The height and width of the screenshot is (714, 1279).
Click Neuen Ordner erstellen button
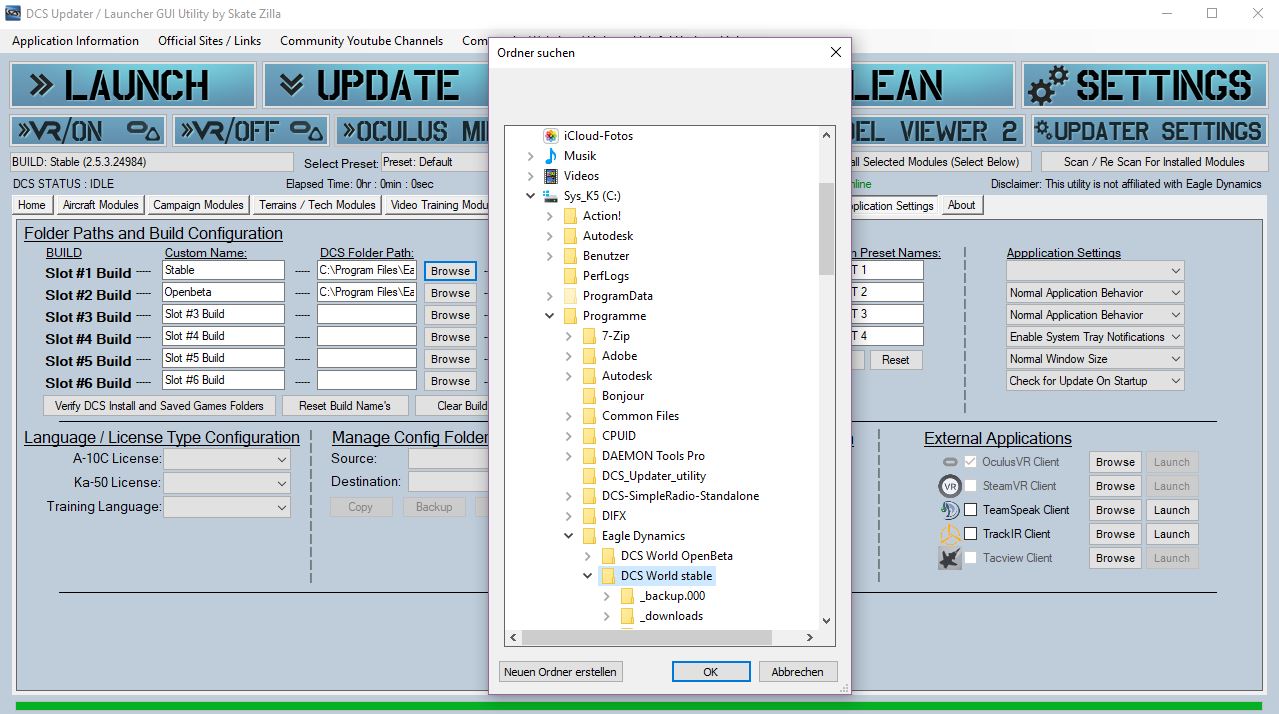[x=560, y=672]
